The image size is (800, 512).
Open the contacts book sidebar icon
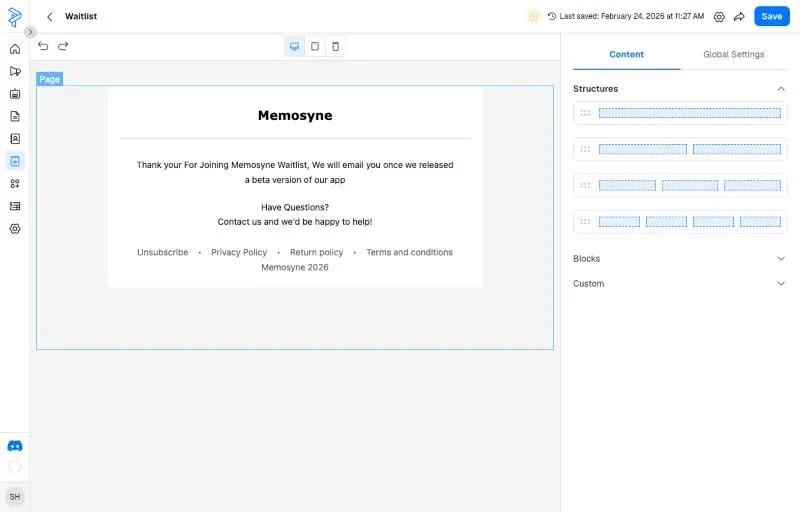[x=15, y=139]
